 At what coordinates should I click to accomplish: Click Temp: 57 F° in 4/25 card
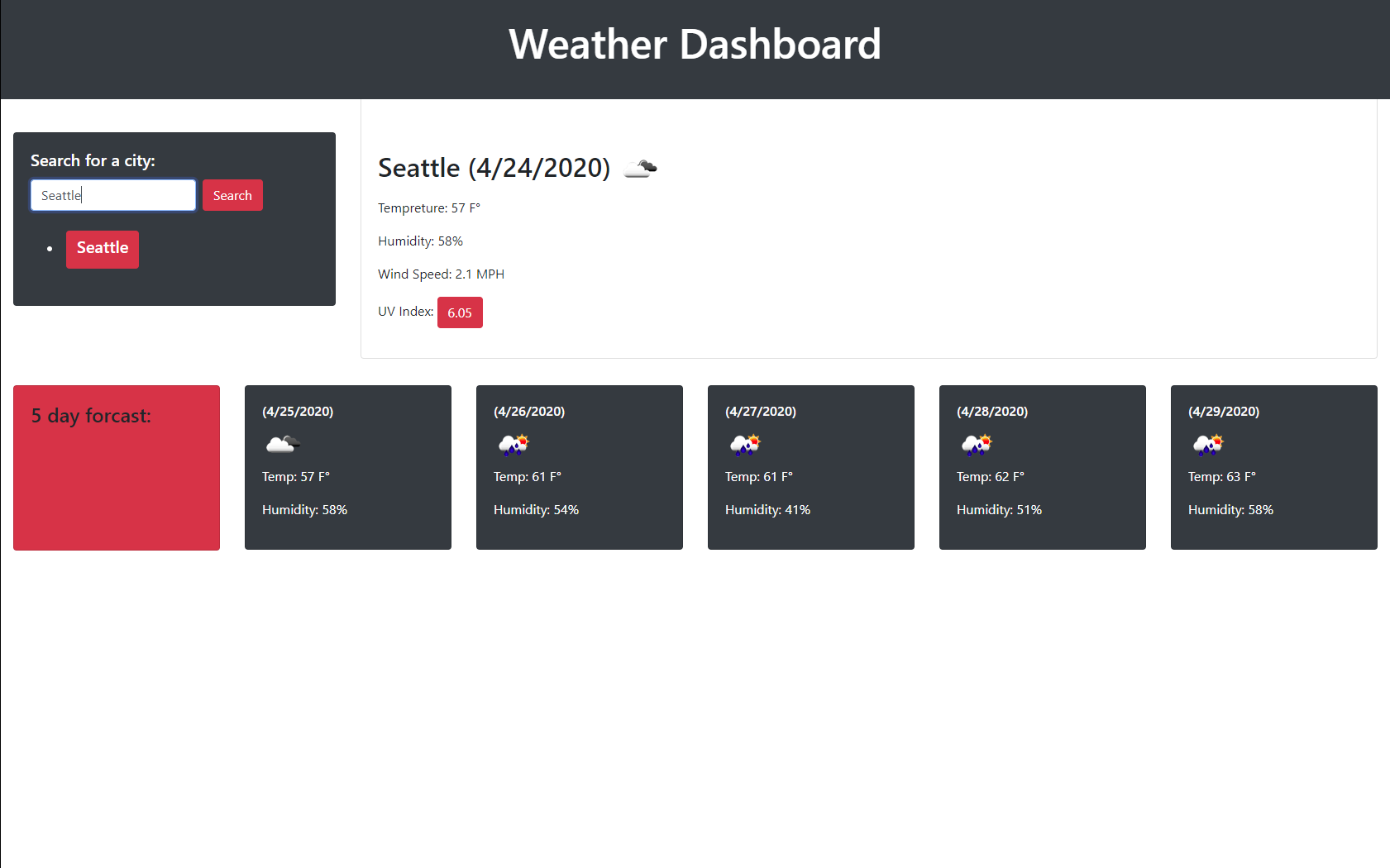click(296, 477)
